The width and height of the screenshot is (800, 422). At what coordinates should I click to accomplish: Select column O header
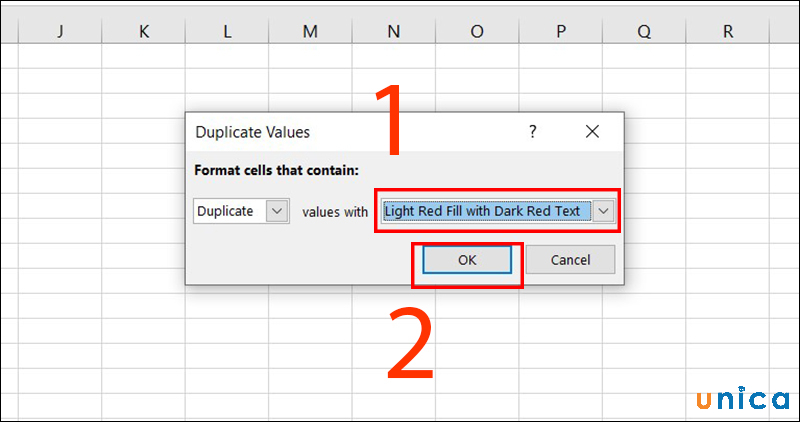click(476, 31)
